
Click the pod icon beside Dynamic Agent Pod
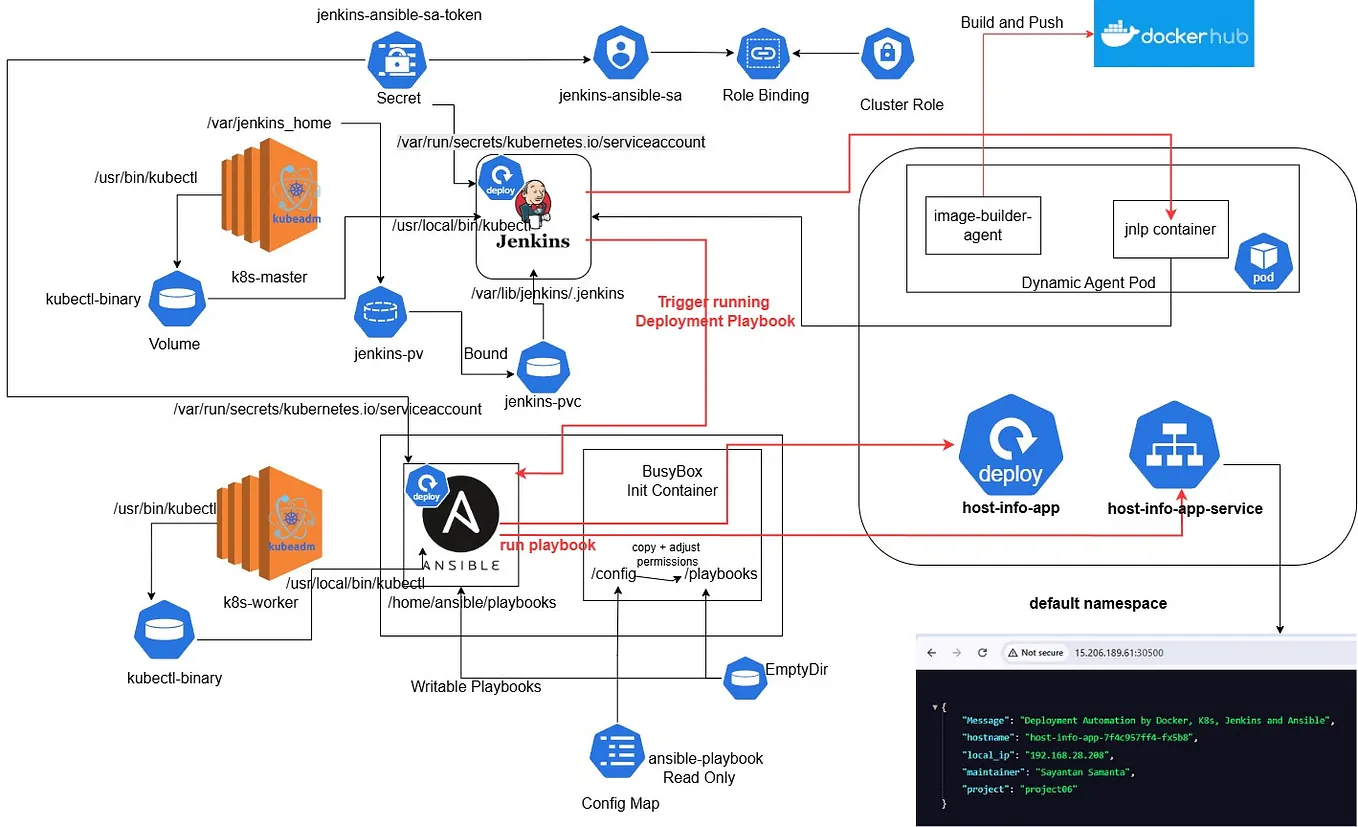[x=1263, y=261]
